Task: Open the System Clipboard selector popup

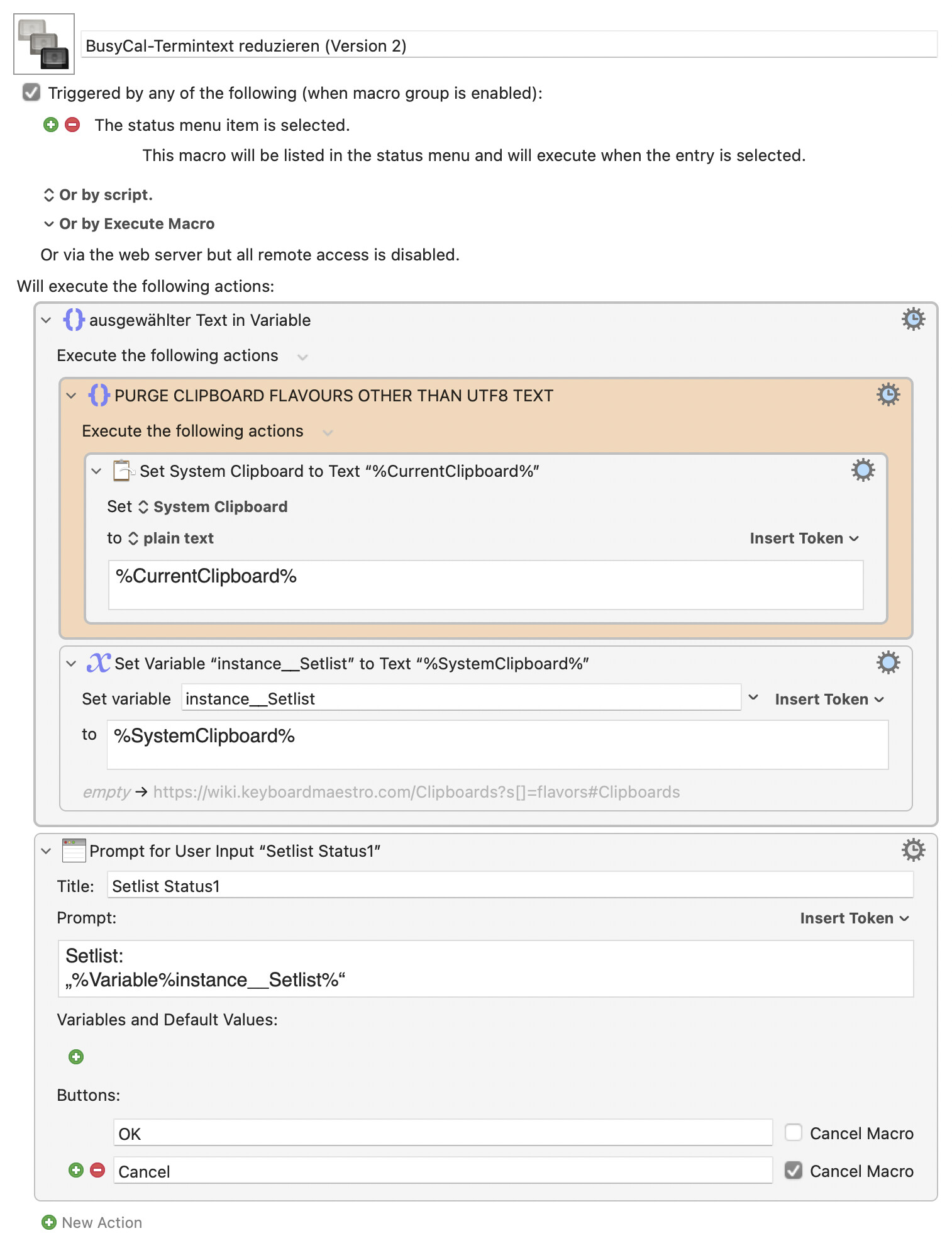Action: pyautogui.click(x=214, y=507)
